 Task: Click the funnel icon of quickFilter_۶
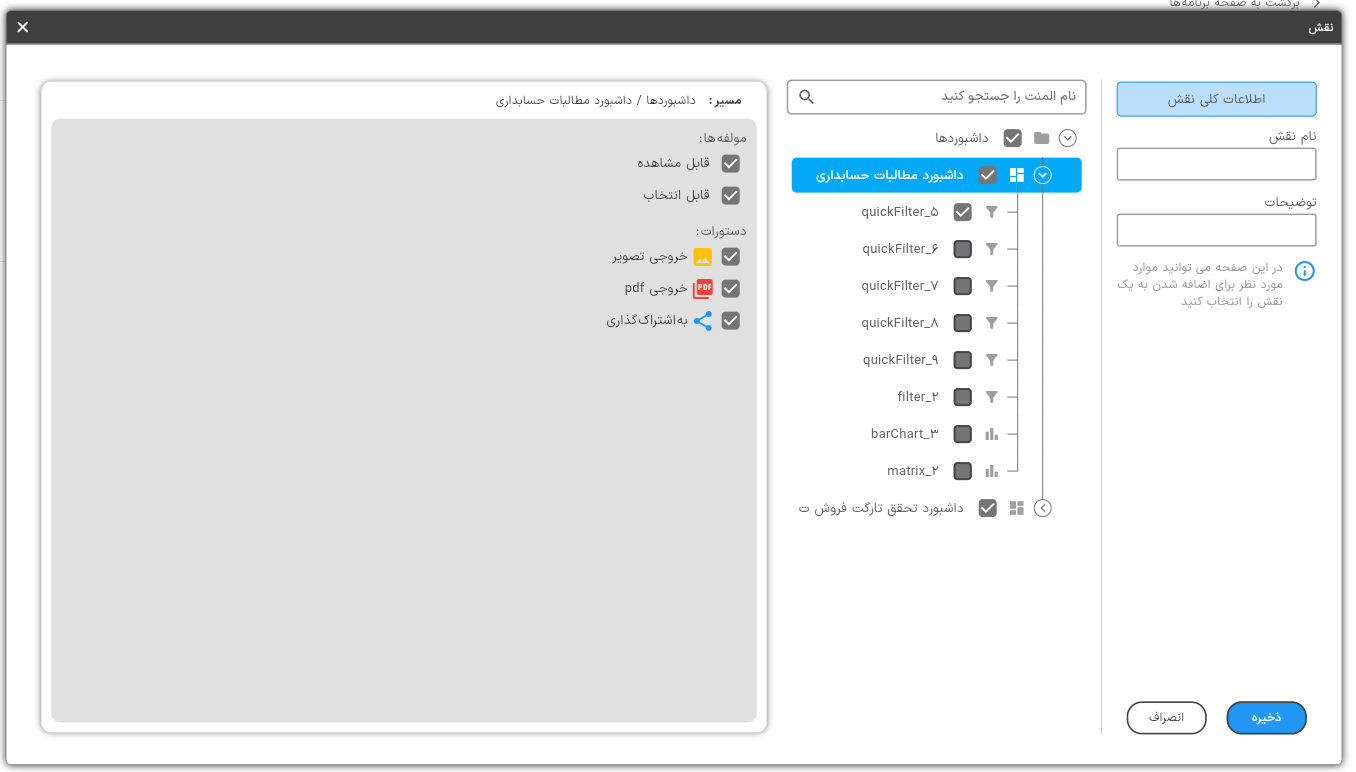coord(992,249)
